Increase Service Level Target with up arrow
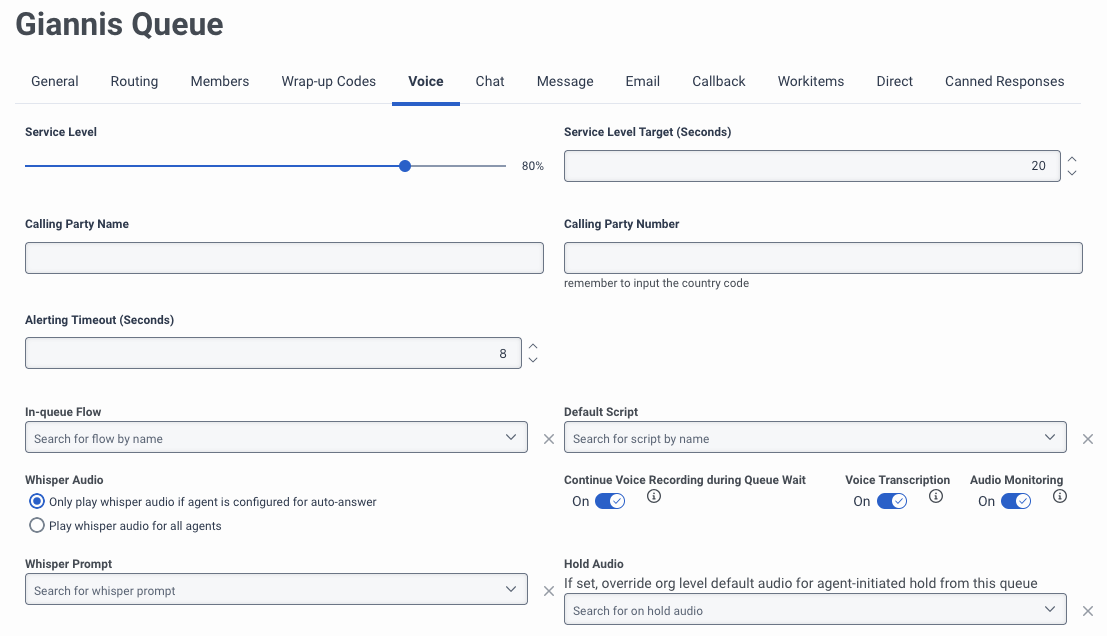1107x636 pixels. tap(1072, 159)
